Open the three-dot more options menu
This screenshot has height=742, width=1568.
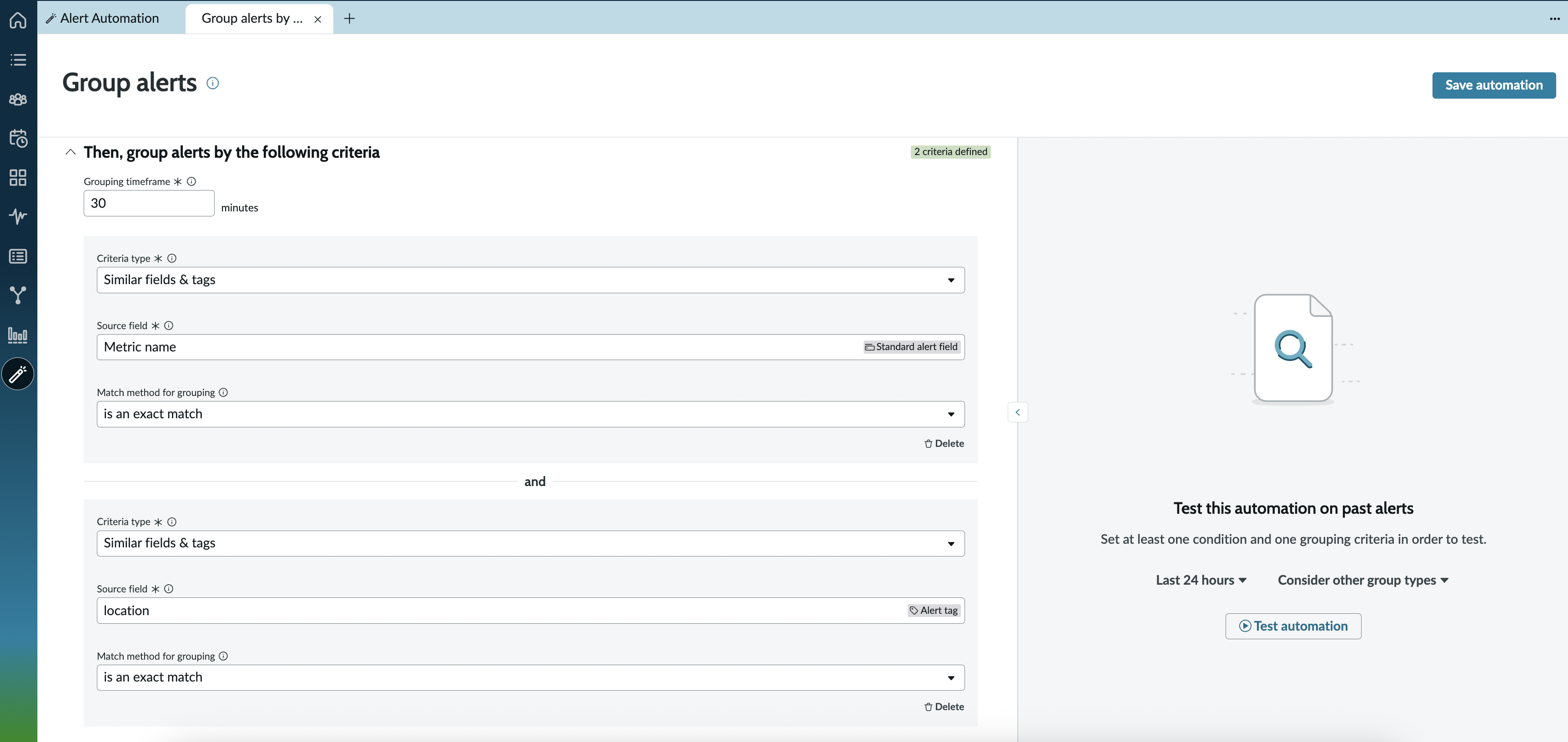point(1555,19)
